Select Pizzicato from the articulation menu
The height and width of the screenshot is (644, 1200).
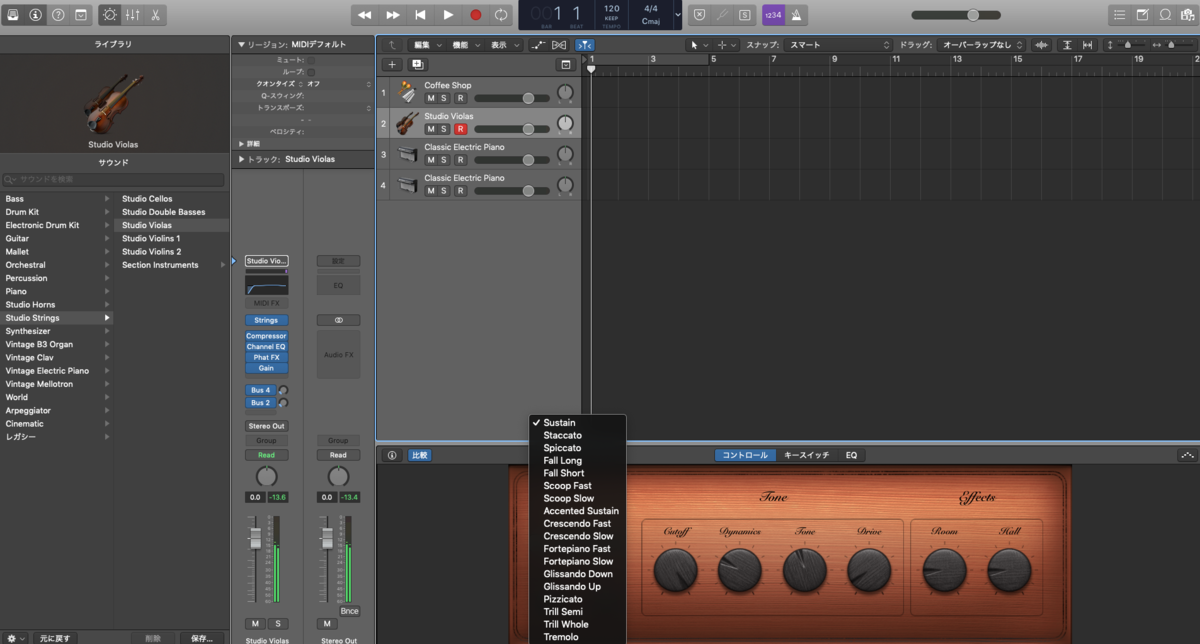tap(563, 599)
